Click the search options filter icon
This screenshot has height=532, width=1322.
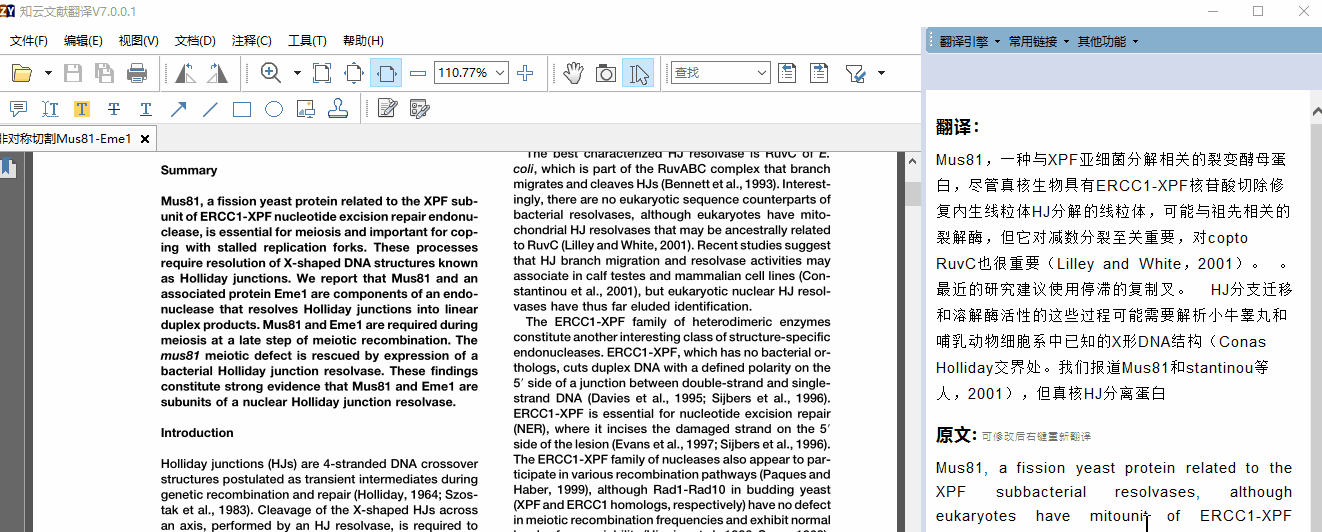pyautogui.click(x=855, y=73)
